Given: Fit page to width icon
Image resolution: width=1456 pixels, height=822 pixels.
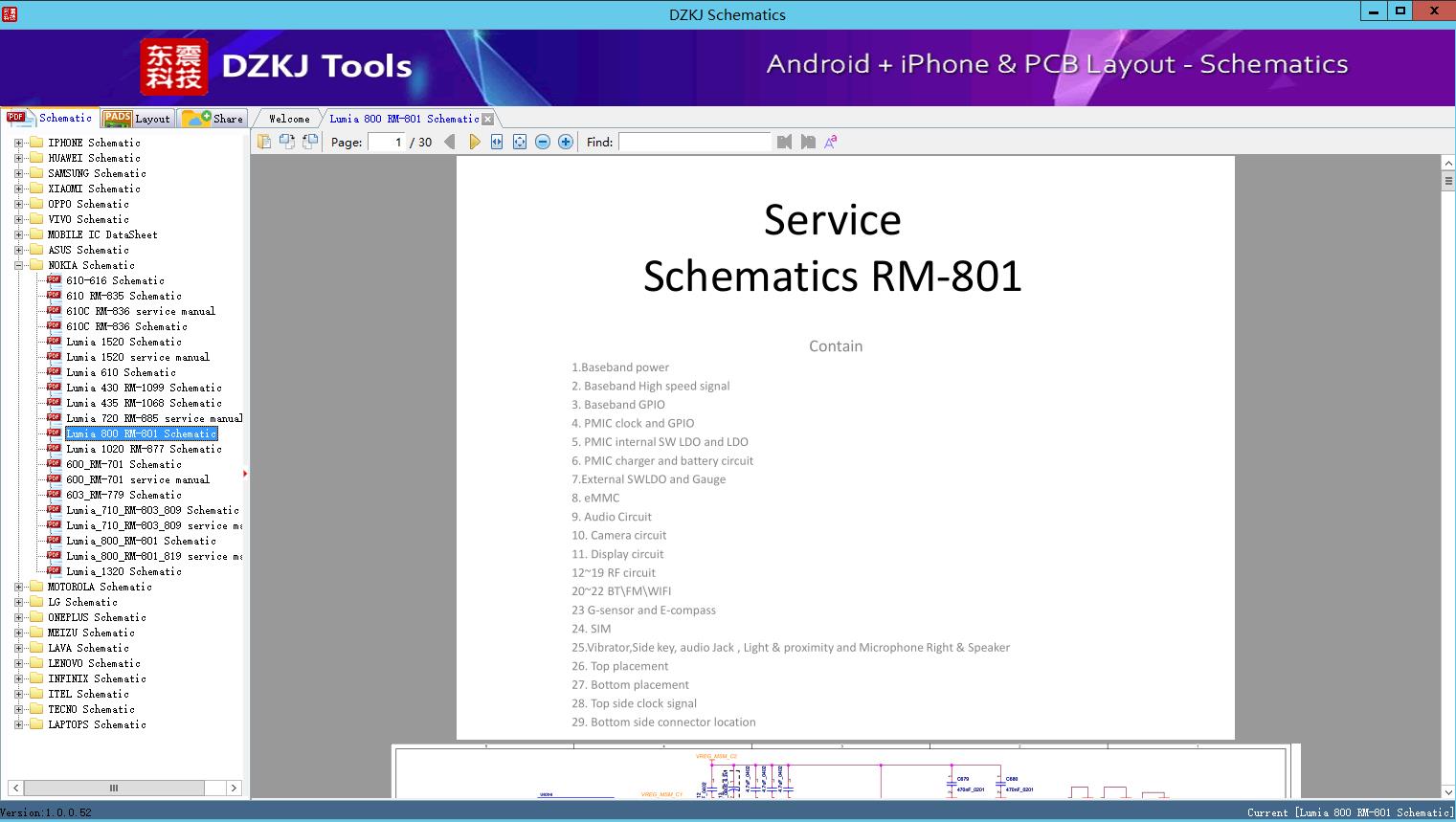Looking at the screenshot, I should click(x=497, y=142).
